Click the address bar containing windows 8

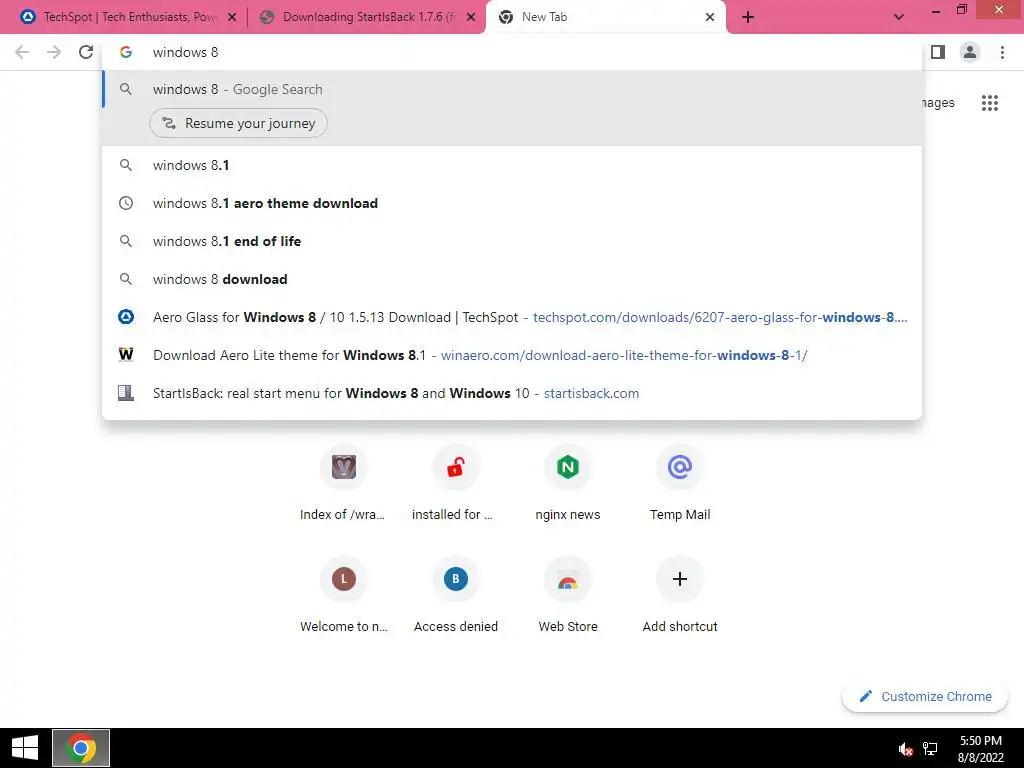click(512, 52)
